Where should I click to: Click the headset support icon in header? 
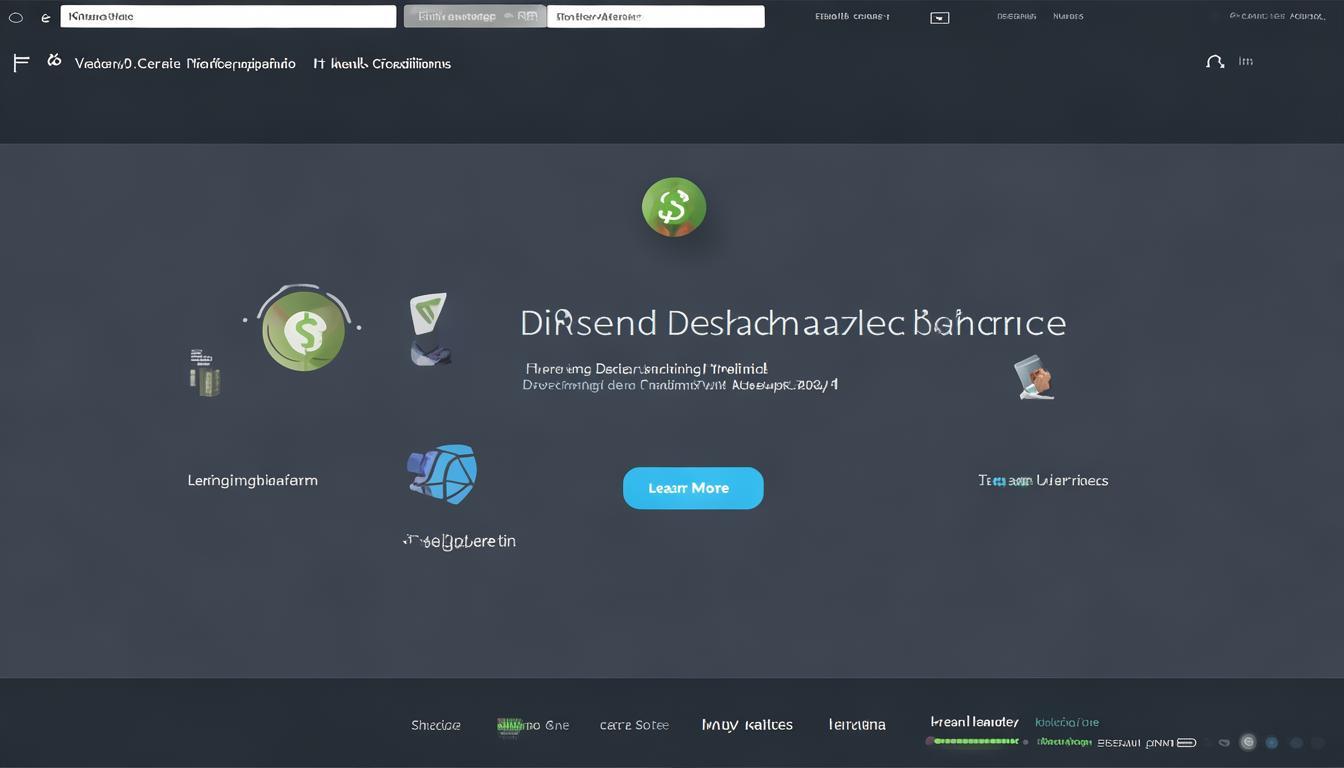[x=1215, y=62]
